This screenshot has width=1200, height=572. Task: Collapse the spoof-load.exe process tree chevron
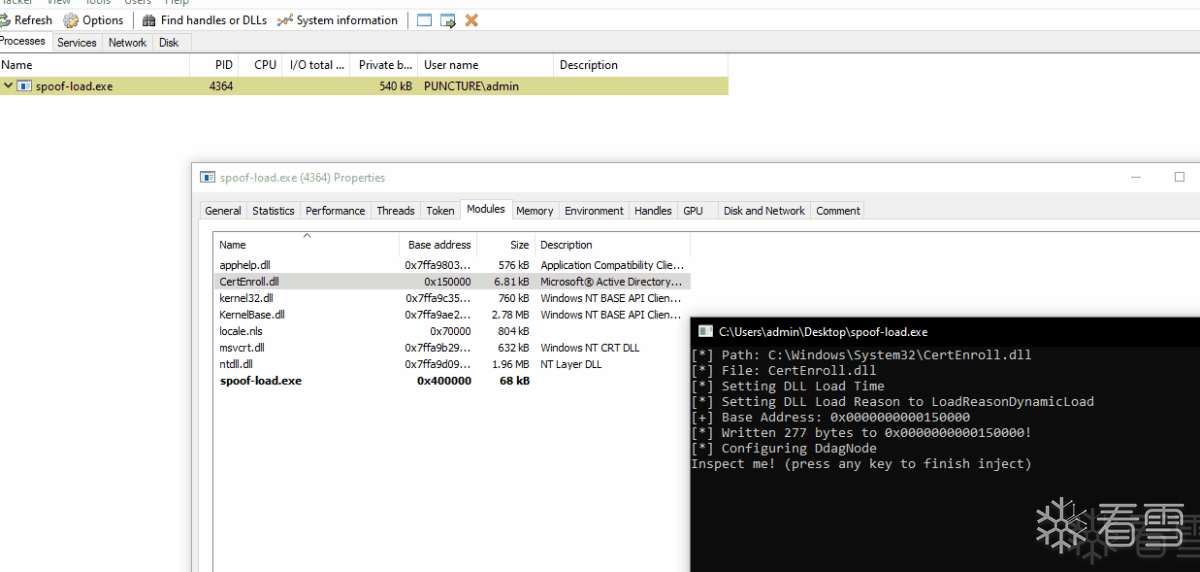(8, 86)
